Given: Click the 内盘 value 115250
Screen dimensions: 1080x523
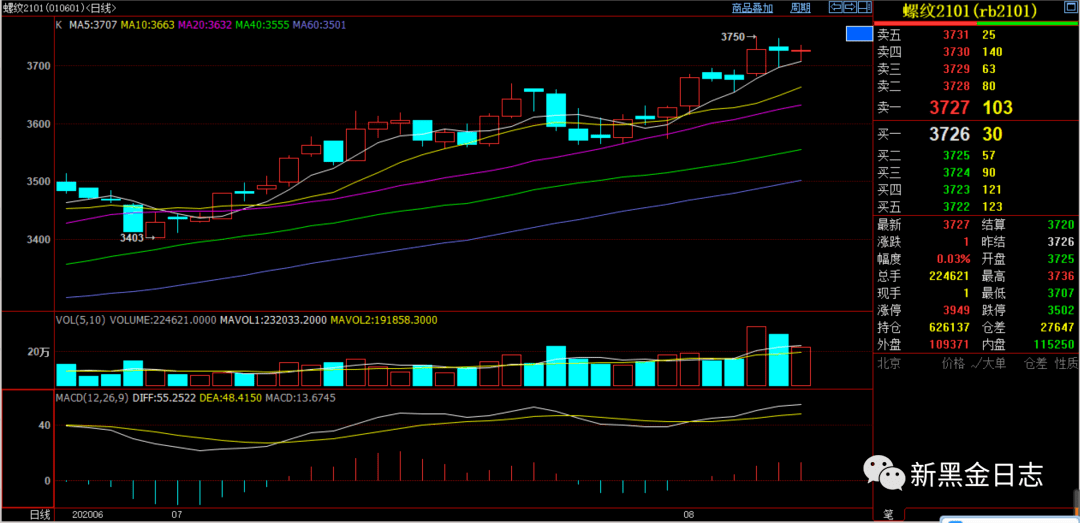Looking at the screenshot, I should [1052, 345].
